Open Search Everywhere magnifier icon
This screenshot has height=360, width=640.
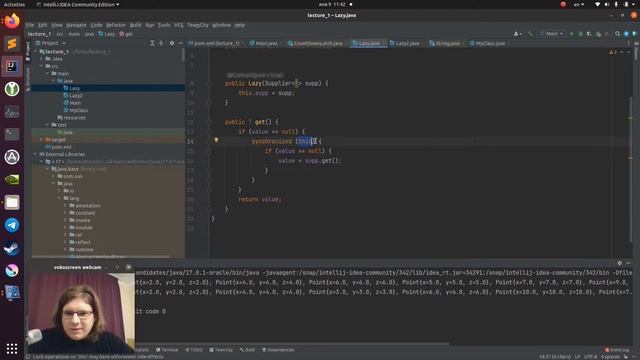pos(618,34)
